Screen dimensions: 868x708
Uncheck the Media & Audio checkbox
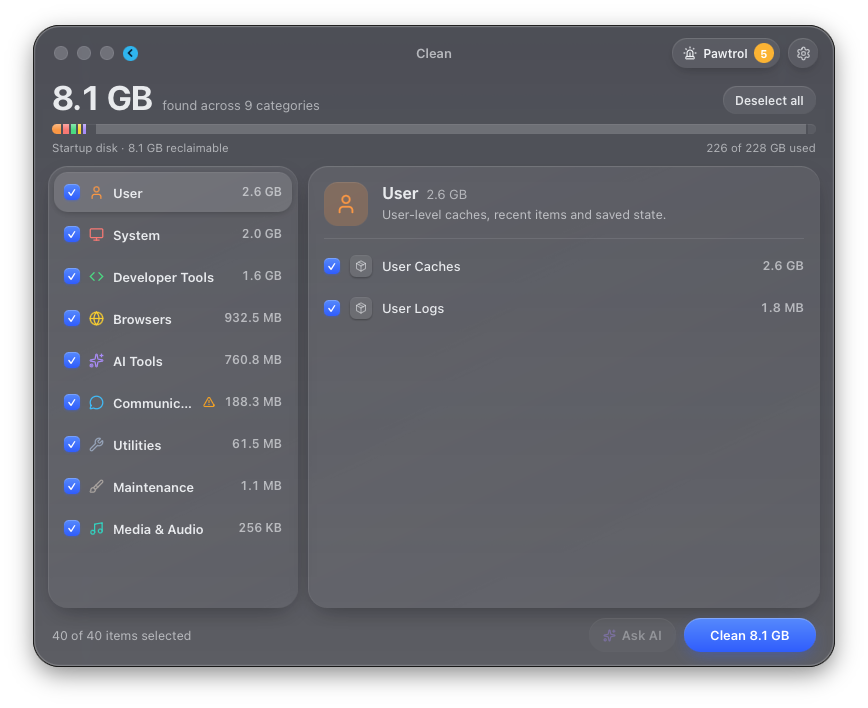(x=72, y=529)
